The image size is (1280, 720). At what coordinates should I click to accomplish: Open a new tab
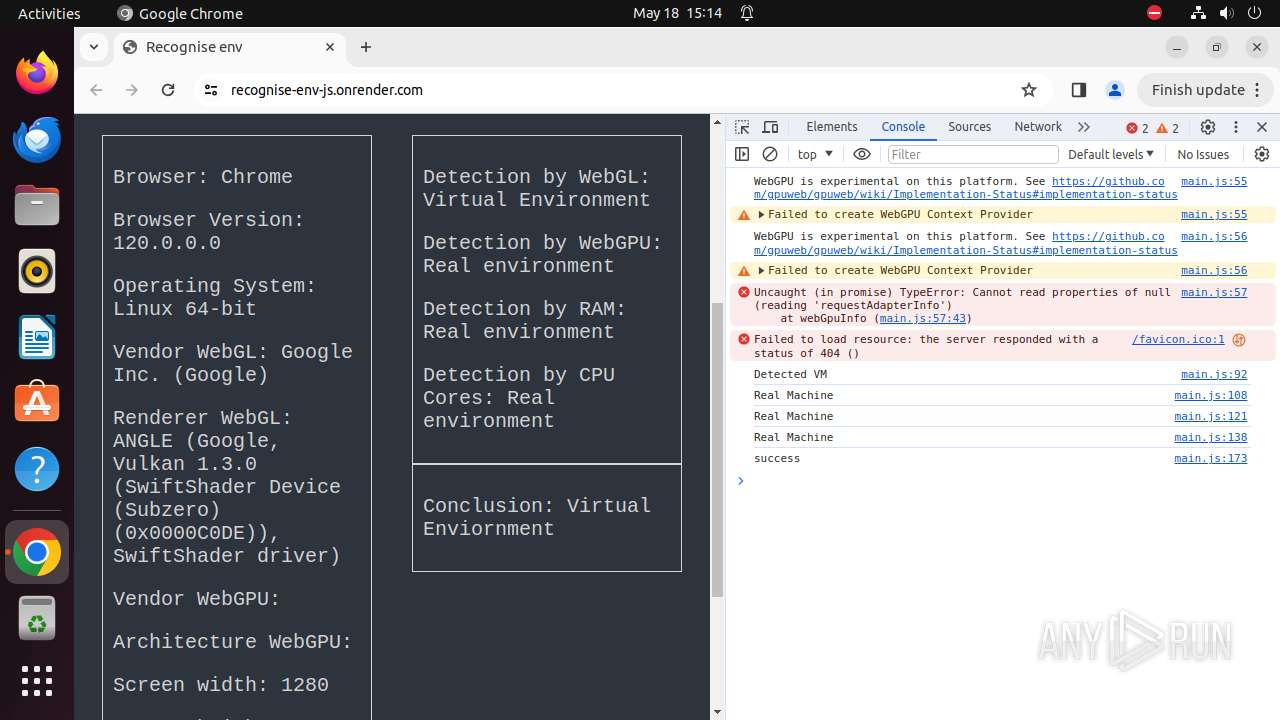point(366,47)
